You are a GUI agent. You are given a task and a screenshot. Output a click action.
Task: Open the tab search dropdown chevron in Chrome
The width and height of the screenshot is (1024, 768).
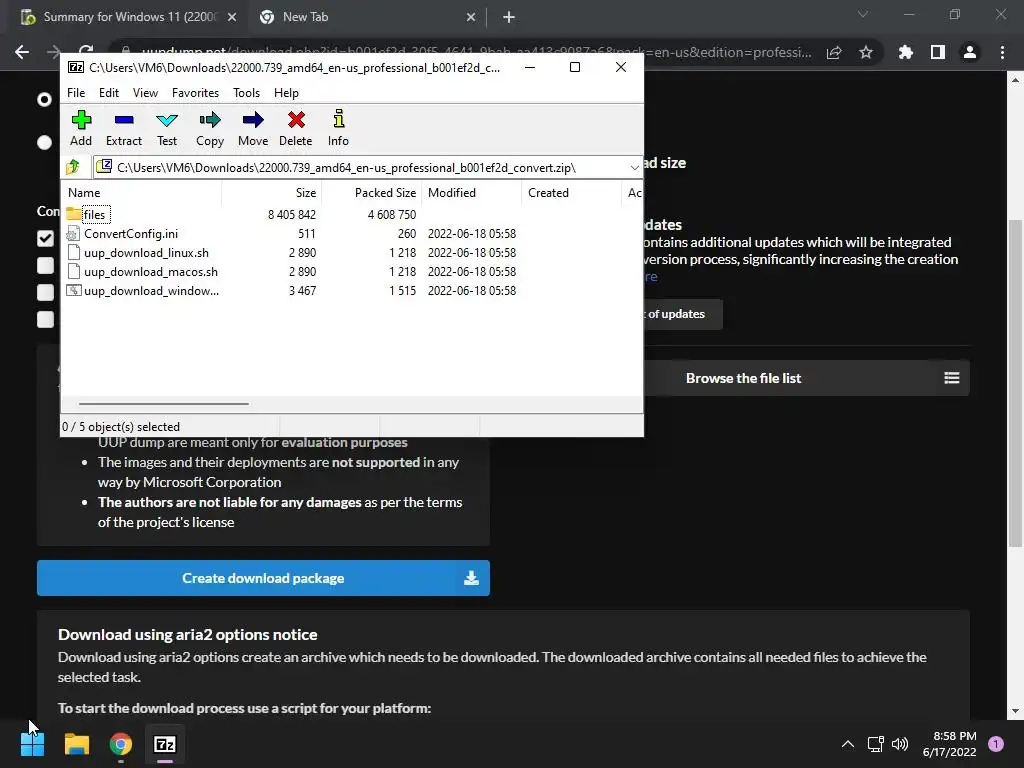click(863, 14)
